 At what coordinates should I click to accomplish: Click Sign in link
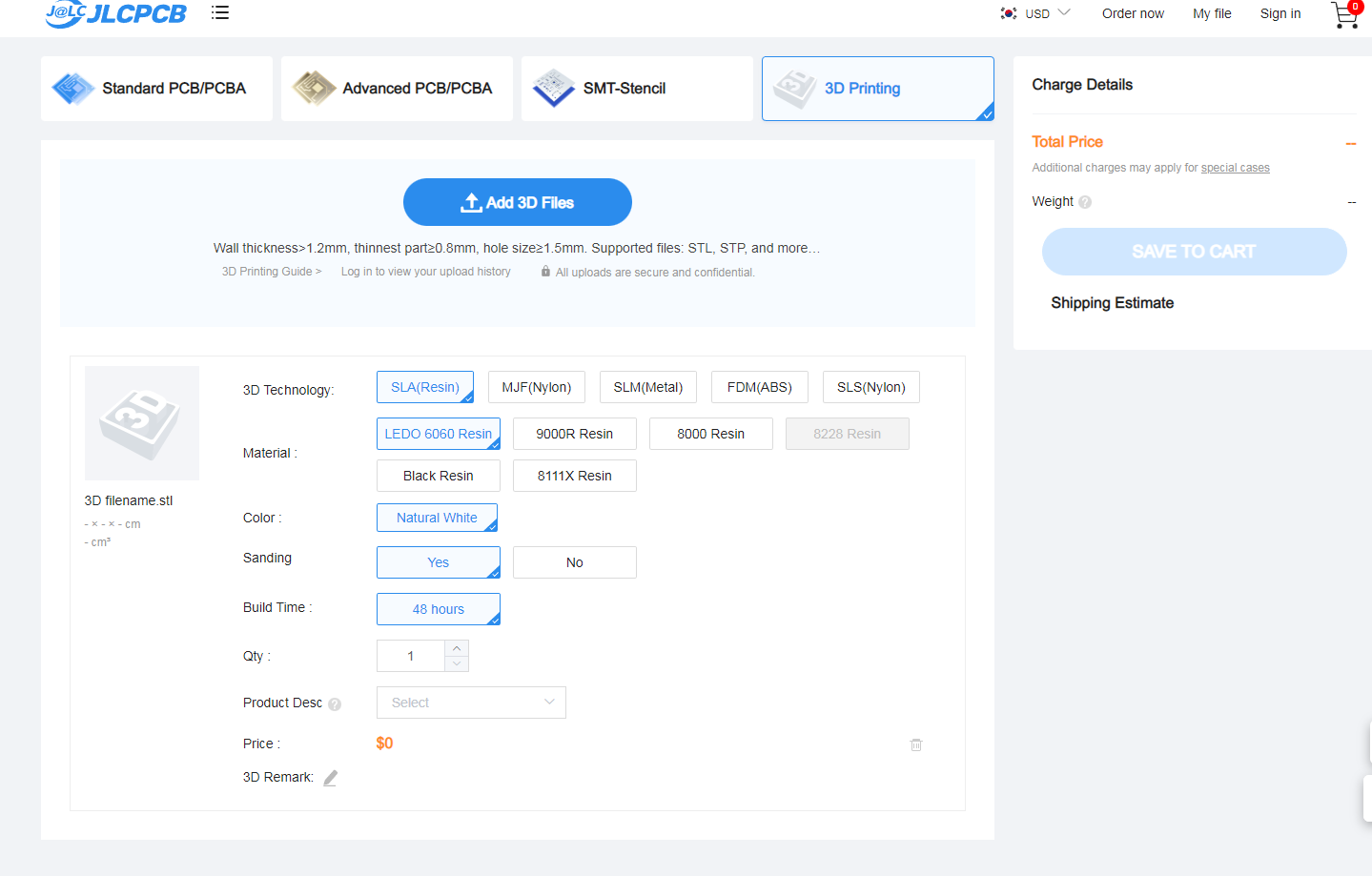click(1280, 13)
